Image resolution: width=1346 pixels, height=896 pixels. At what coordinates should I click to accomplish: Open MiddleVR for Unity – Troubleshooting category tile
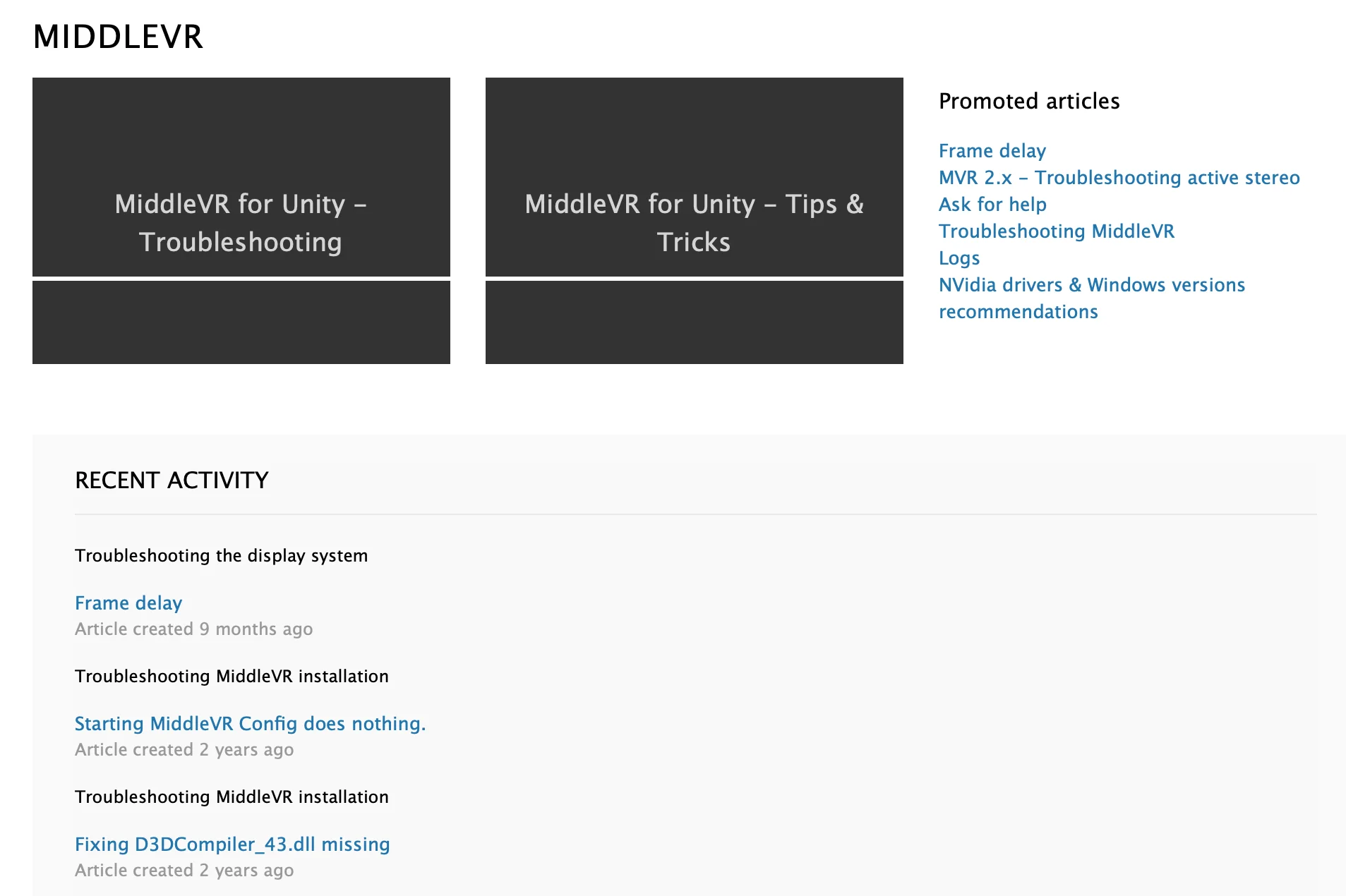241,177
